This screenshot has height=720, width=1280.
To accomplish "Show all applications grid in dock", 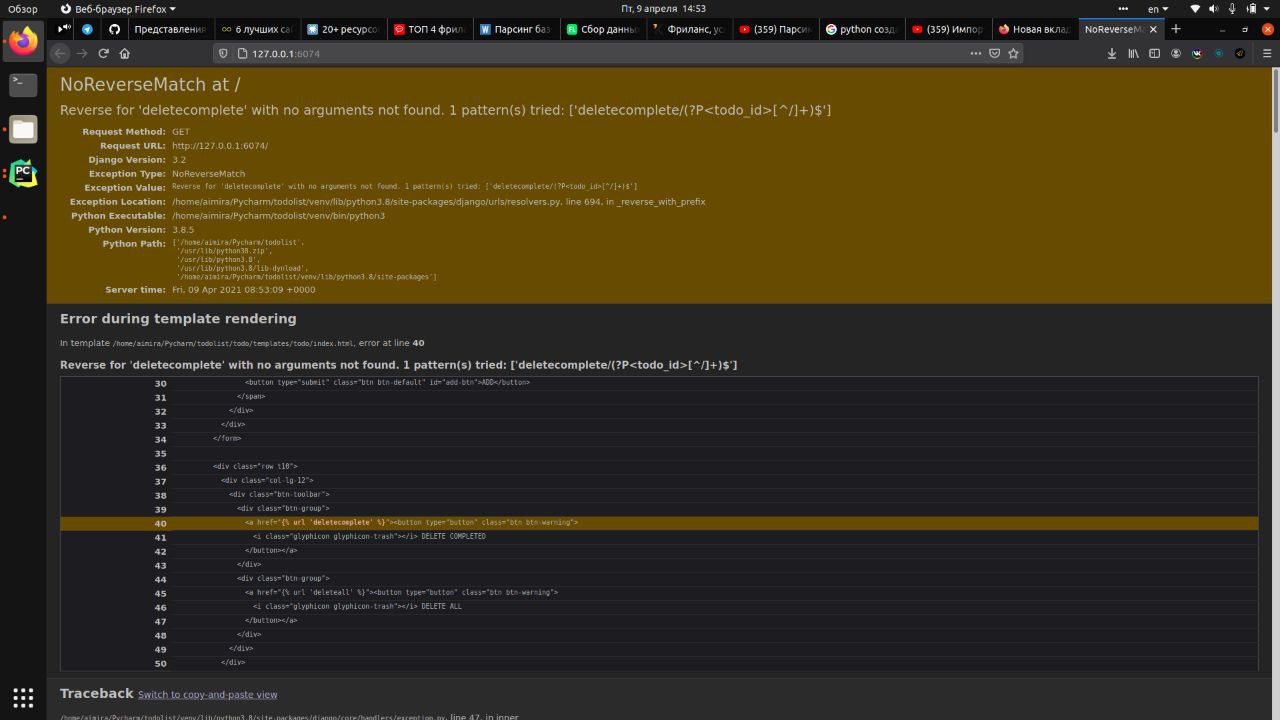I will pos(23,697).
